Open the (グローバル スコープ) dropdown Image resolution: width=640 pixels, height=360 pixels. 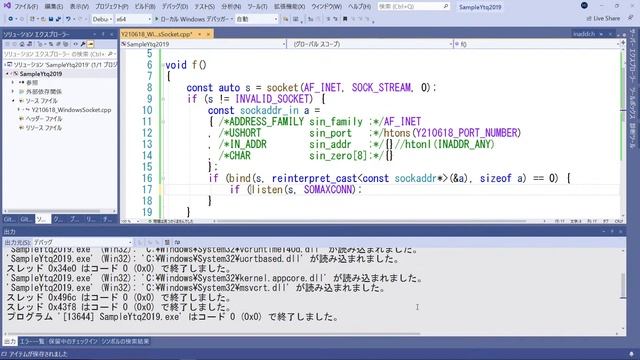coord(370,44)
